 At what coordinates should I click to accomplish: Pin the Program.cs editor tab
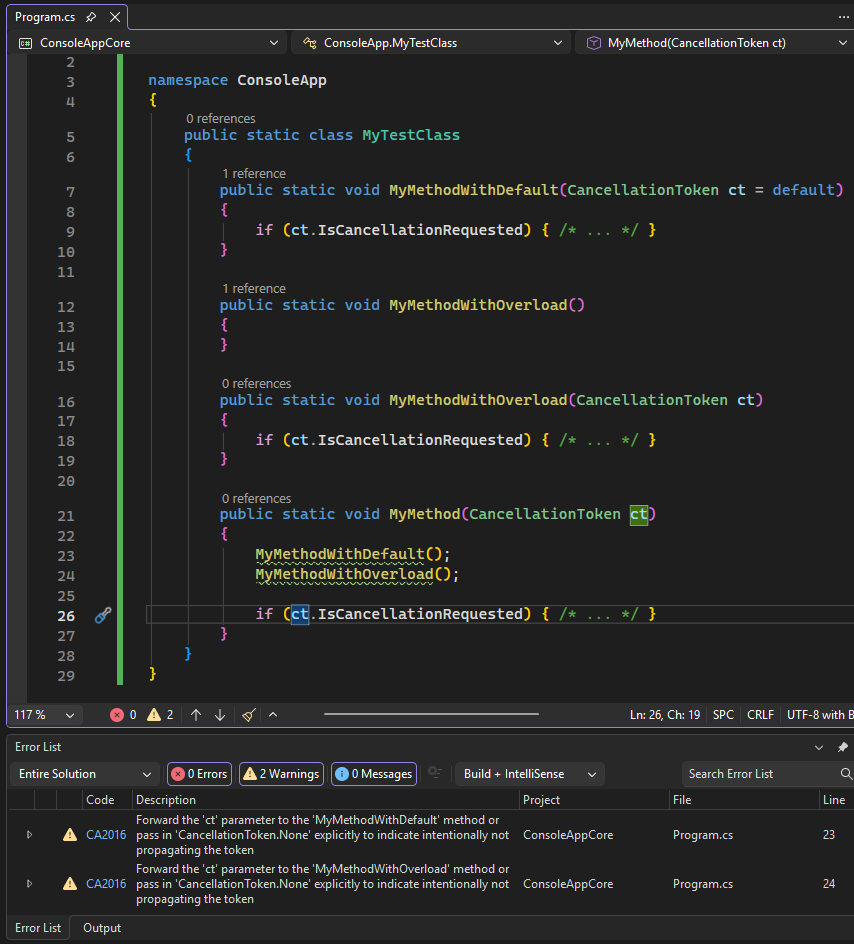(92, 17)
